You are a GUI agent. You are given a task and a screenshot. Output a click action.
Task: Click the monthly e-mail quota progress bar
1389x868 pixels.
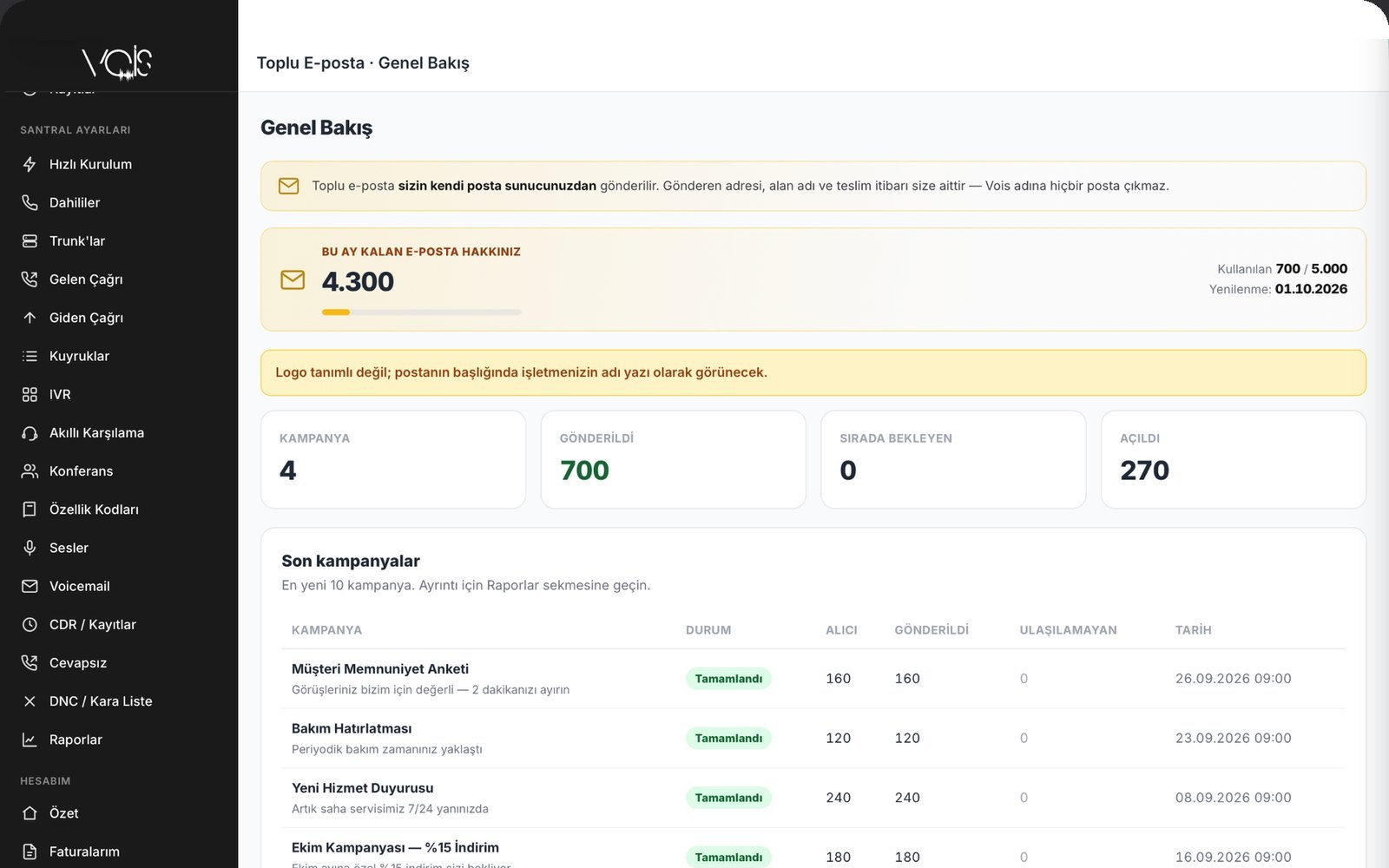(421, 312)
